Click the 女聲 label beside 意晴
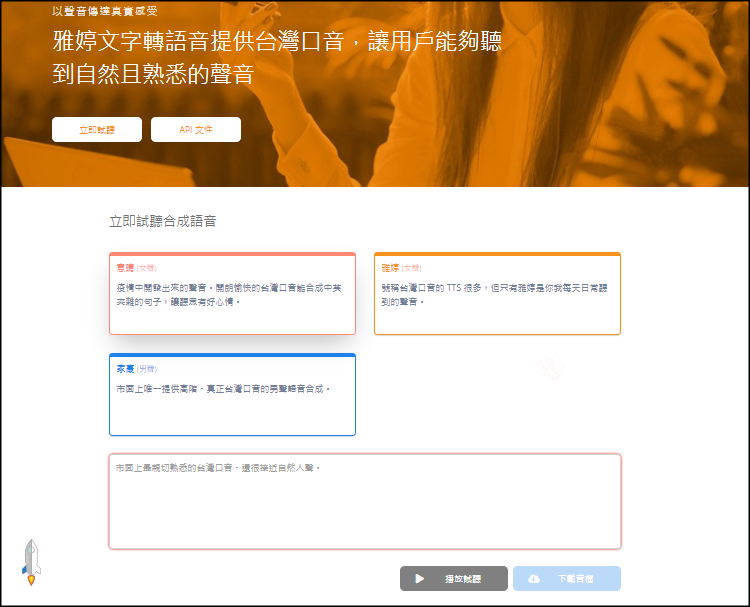The width and height of the screenshot is (750, 607). pos(147,269)
